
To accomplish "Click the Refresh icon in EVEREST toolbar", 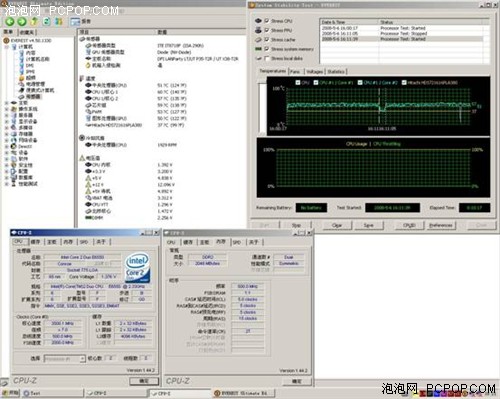I will [46, 22].
